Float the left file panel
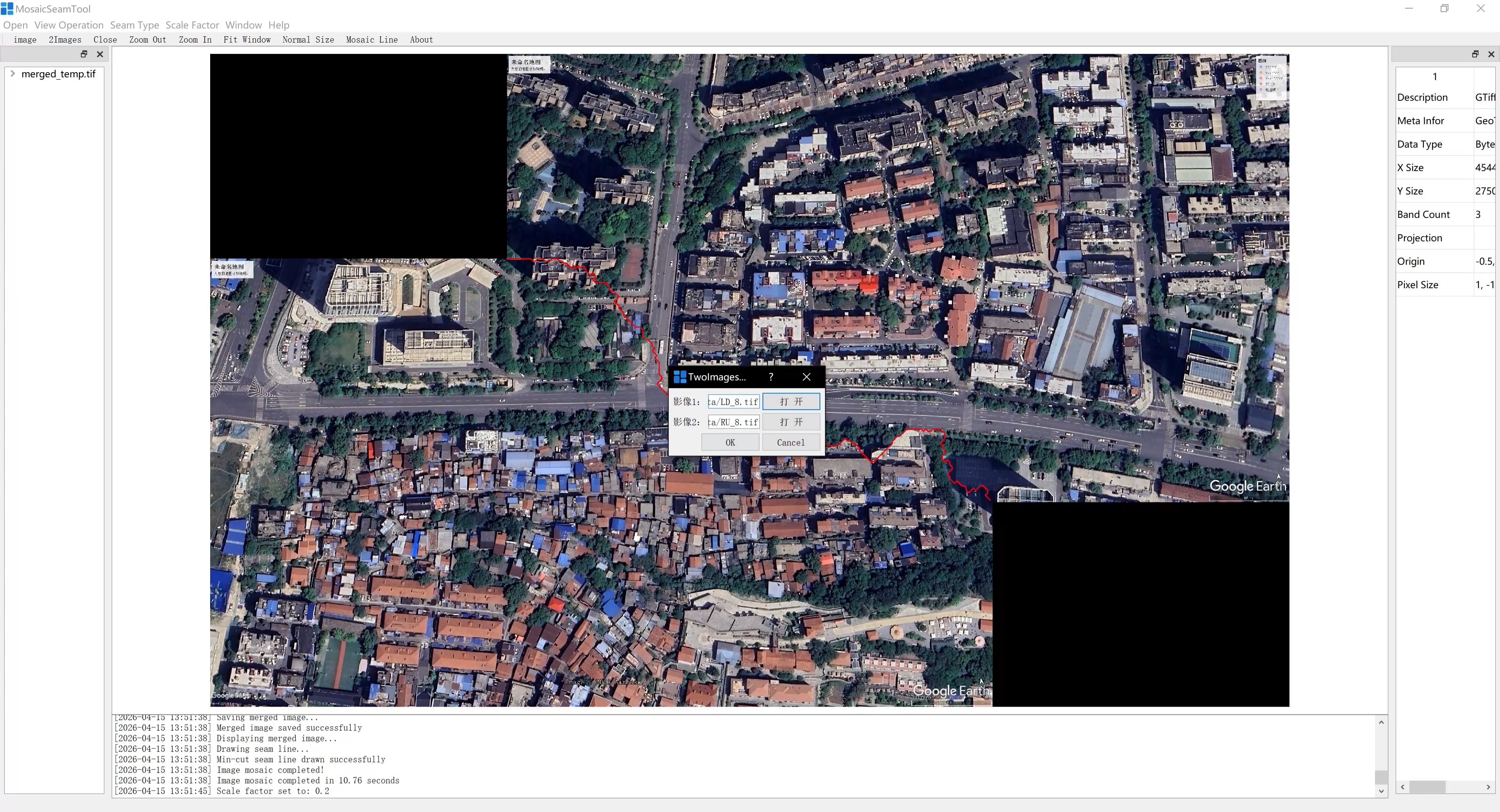Viewport: 1500px width, 812px height. click(x=84, y=54)
